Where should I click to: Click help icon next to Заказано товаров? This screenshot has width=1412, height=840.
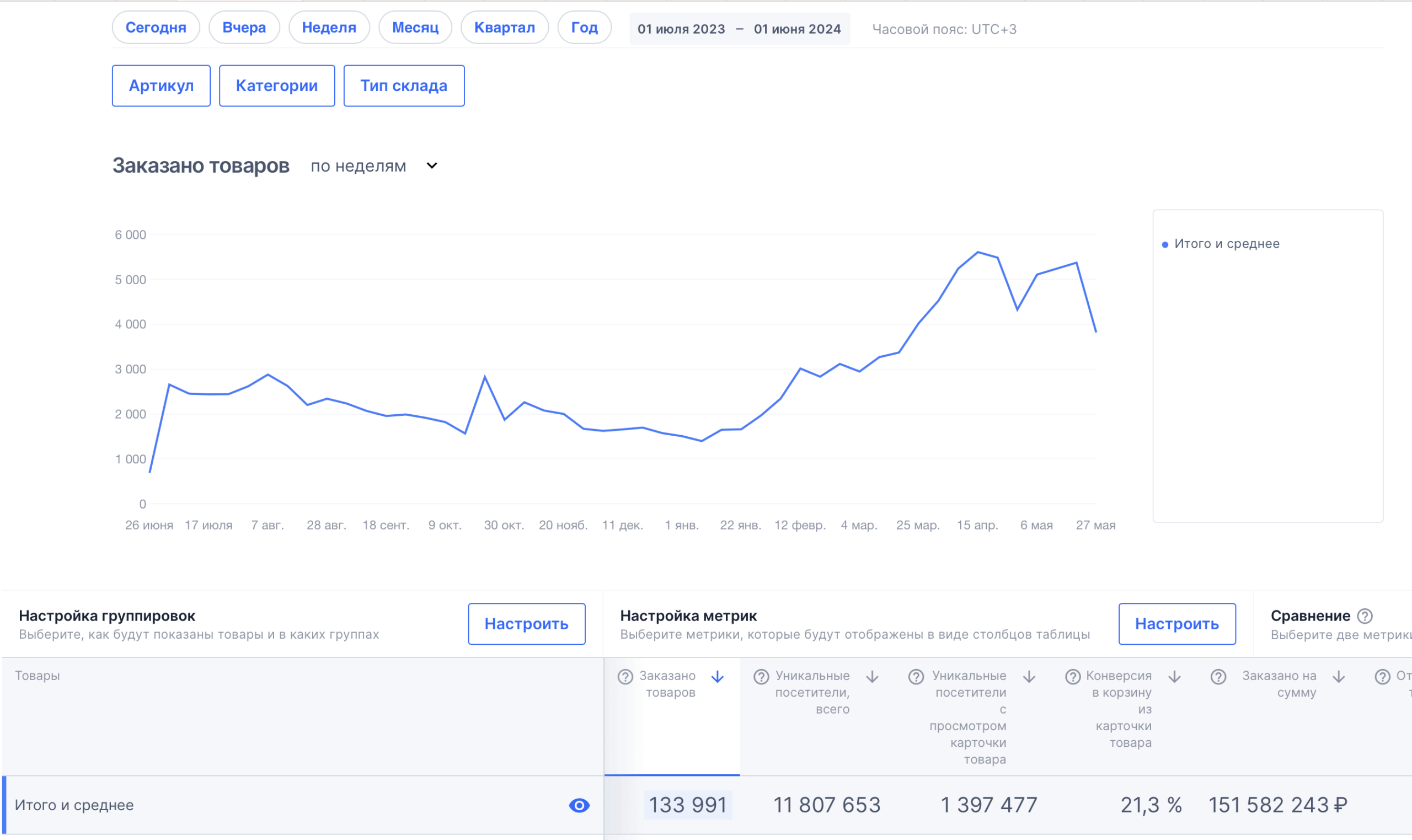coord(625,676)
